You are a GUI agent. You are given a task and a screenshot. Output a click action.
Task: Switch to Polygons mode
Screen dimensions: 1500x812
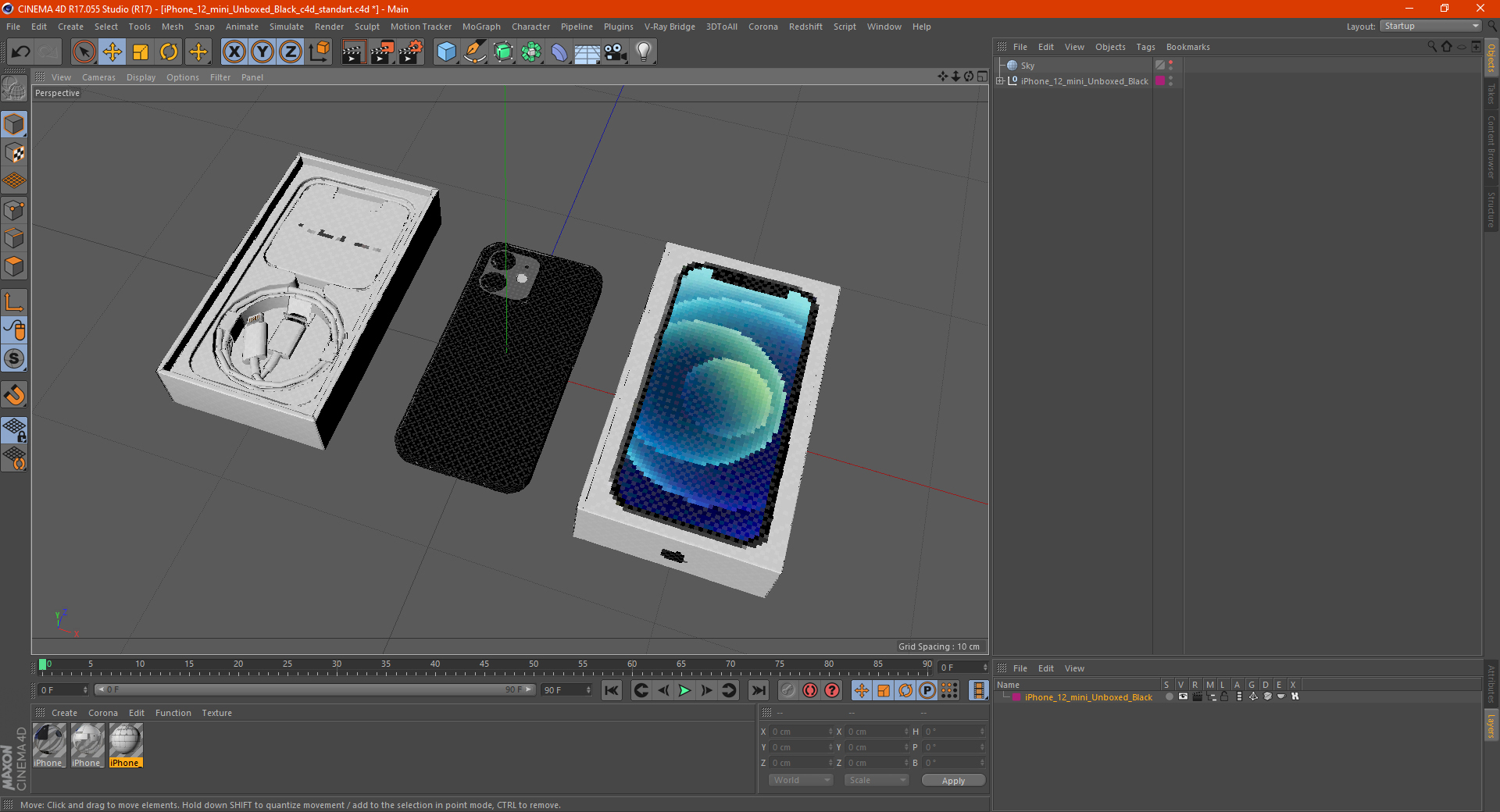click(x=14, y=266)
